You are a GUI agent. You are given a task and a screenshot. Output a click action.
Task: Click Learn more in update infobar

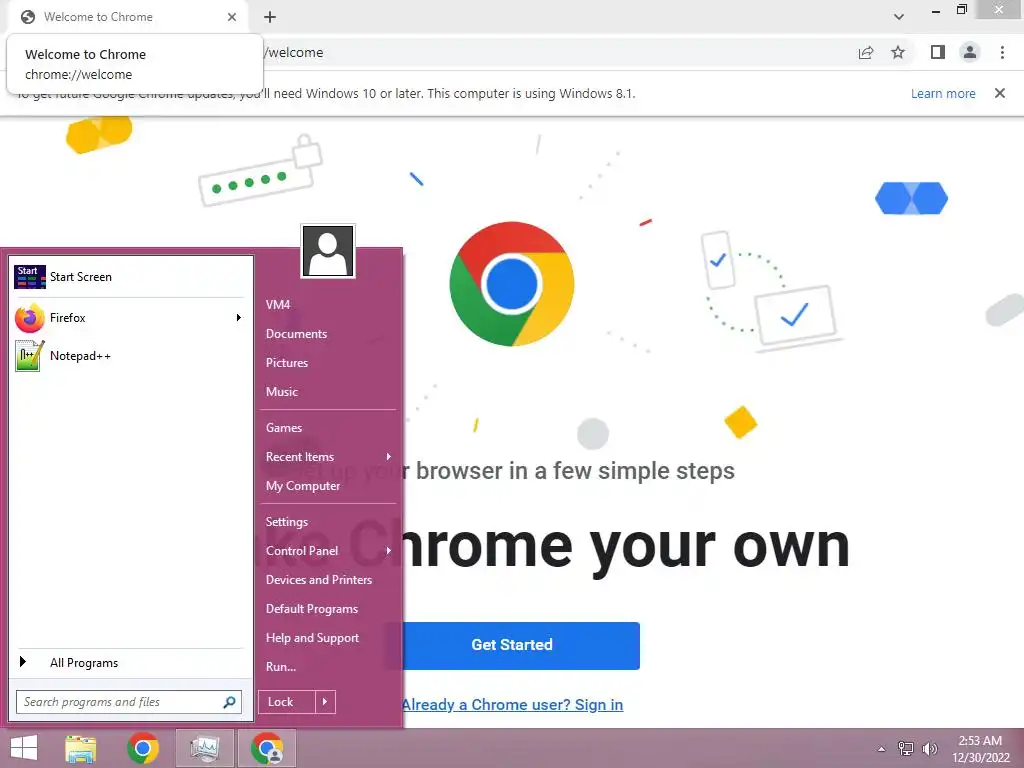click(x=943, y=93)
